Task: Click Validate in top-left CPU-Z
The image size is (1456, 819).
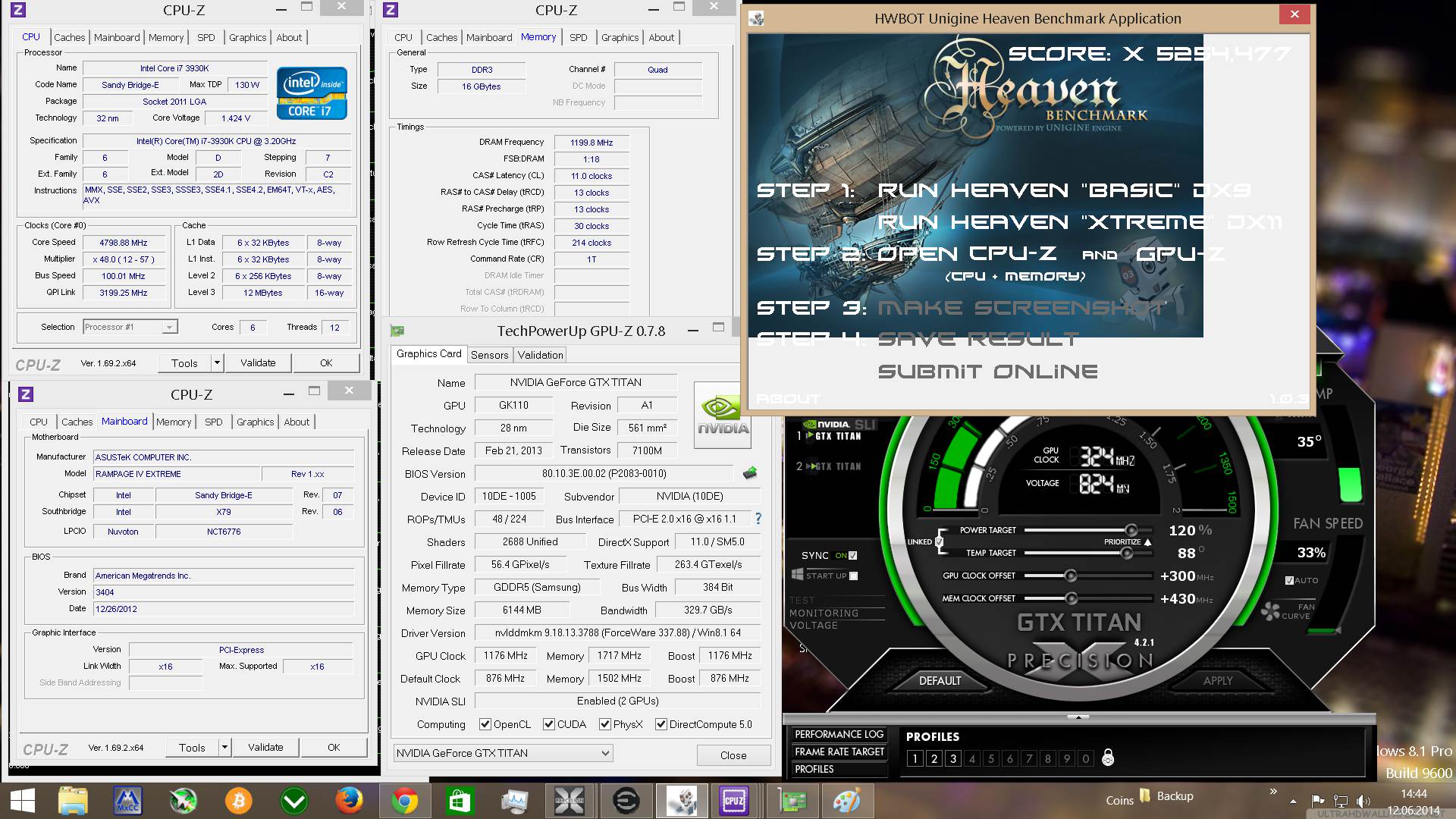Action: coord(258,362)
